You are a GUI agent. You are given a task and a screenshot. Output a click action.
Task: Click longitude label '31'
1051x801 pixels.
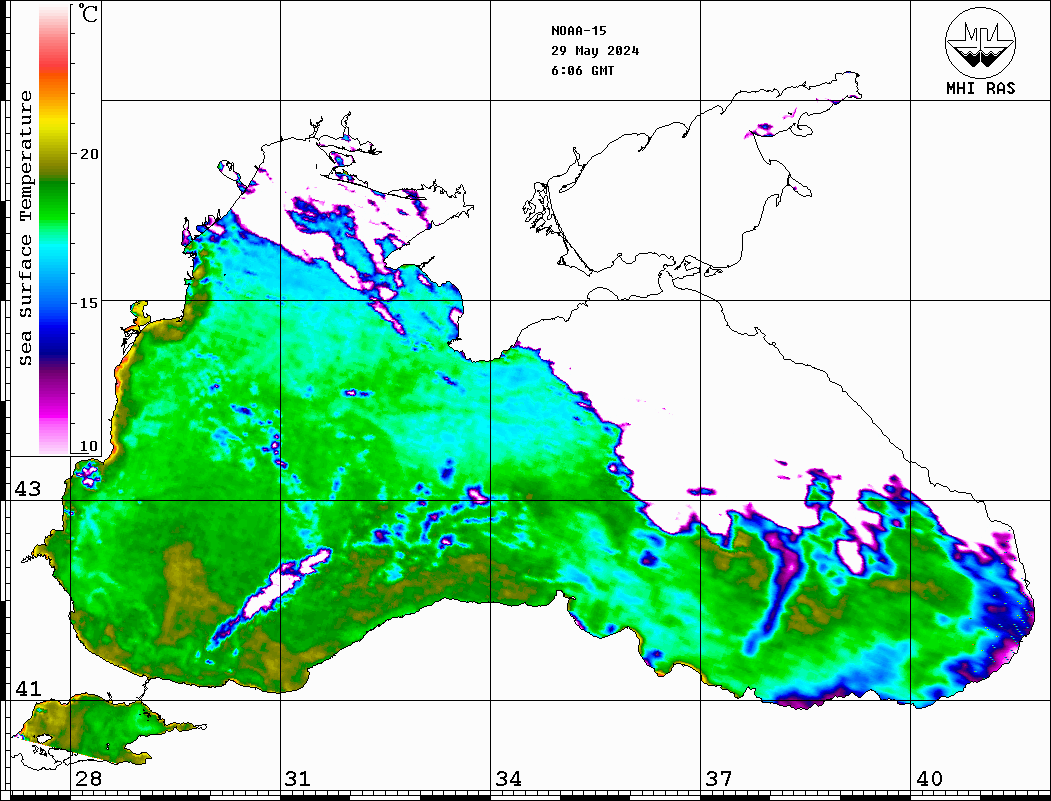point(298,779)
